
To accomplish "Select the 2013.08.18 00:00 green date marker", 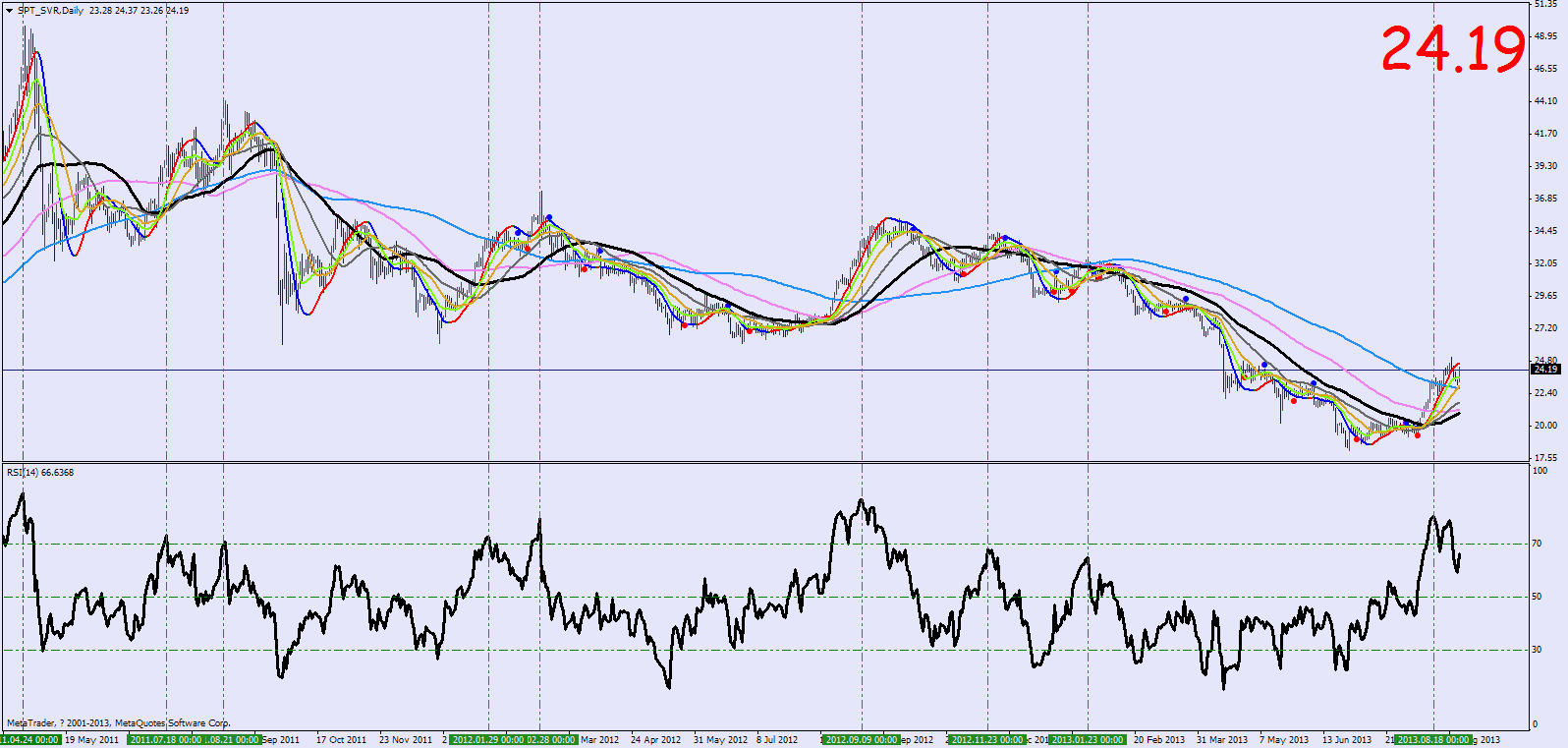I will 1432,740.
